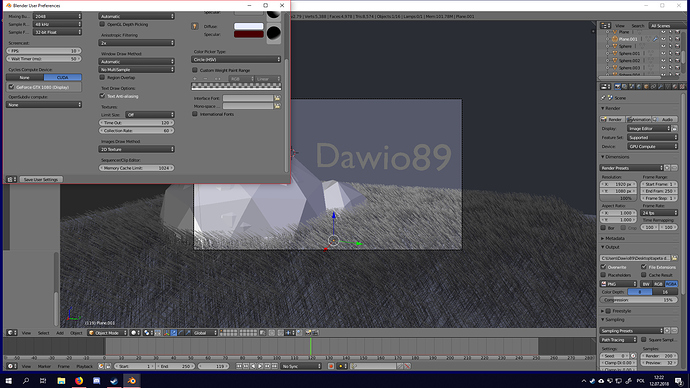The width and height of the screenshot is (690, 388).
Task: Click the timeline record keyframe button
Action: [331, 366]
